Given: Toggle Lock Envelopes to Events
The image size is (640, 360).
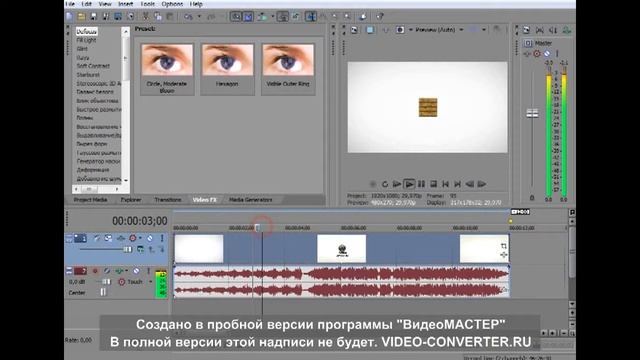Looking at the screenshot, I should [283, 17].
